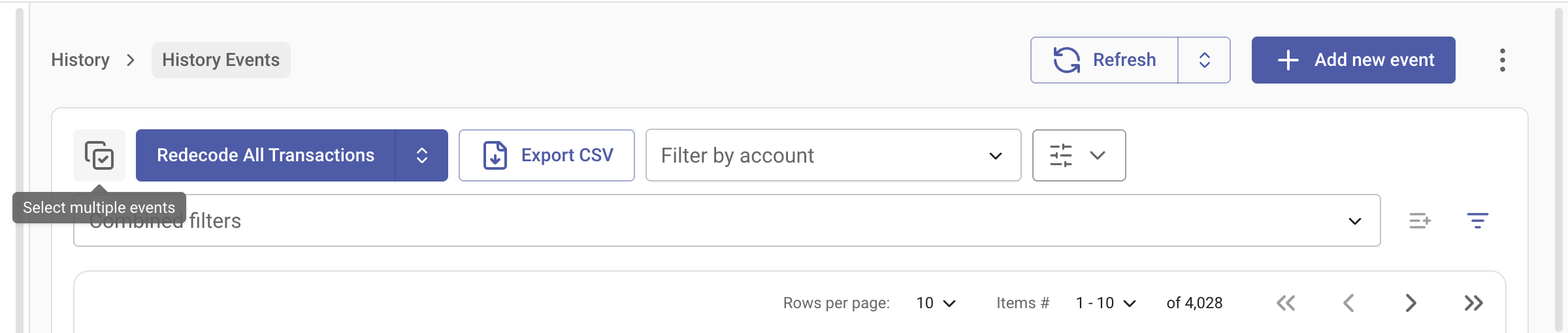
Task: Go to the previous page
Action: click(1348, 303)
